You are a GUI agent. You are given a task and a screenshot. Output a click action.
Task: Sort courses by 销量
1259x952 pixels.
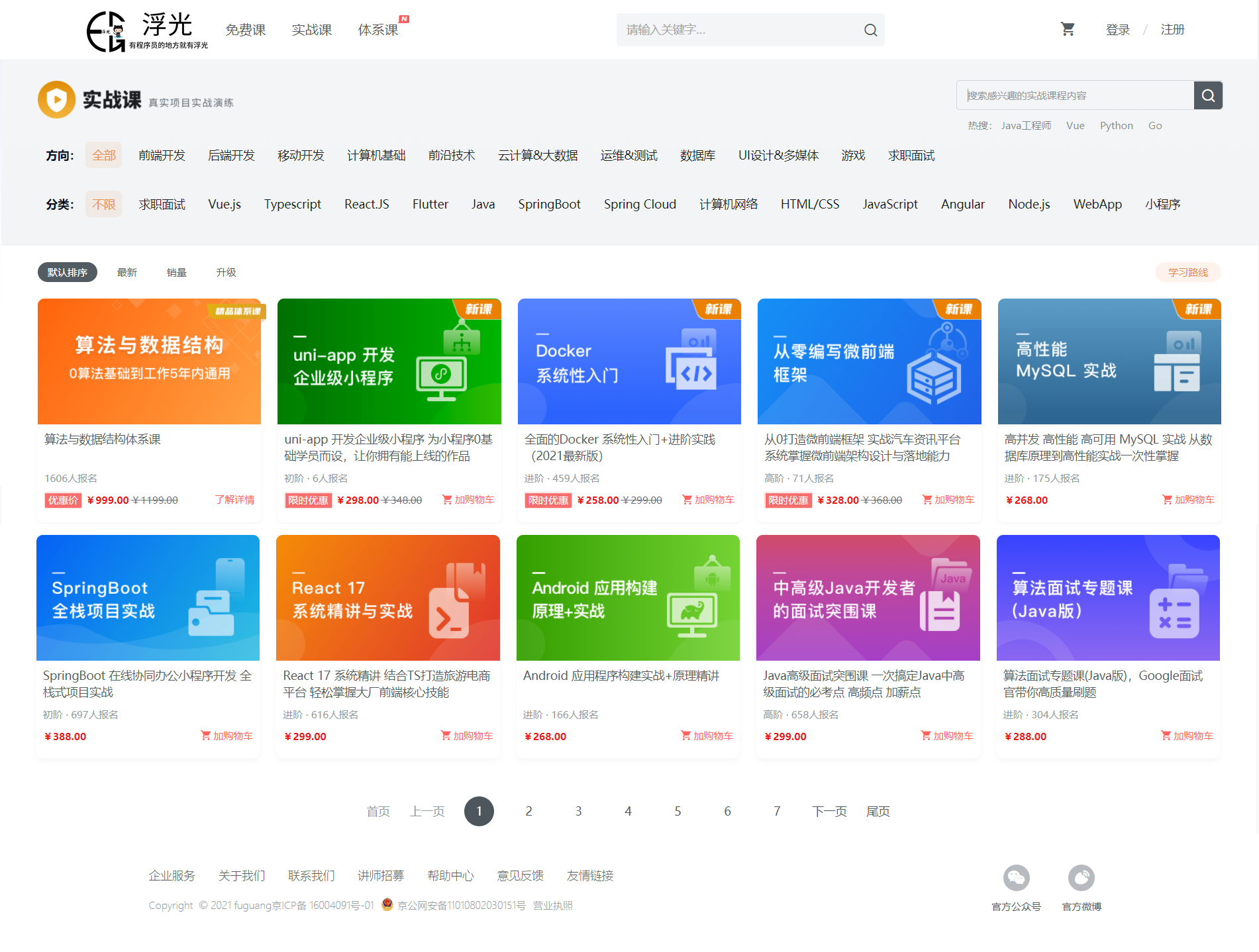[x=177, y=272]
